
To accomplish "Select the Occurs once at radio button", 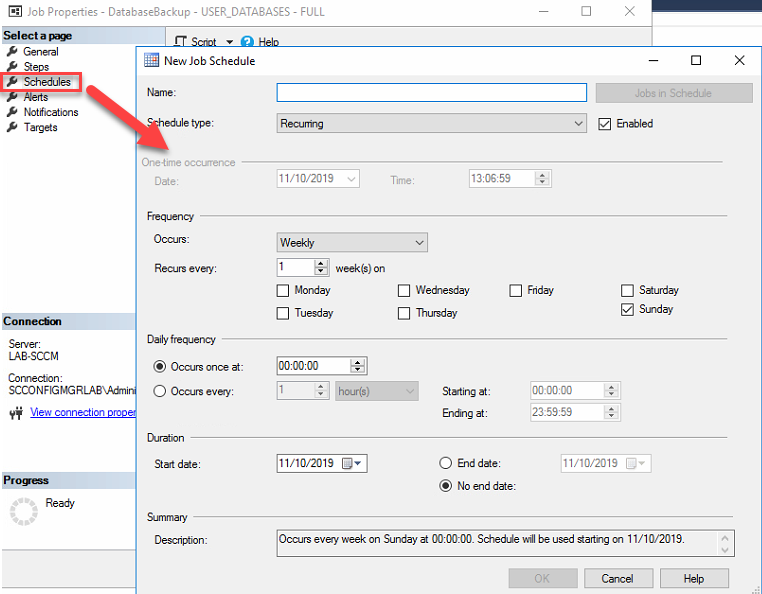I will (159, 367).
